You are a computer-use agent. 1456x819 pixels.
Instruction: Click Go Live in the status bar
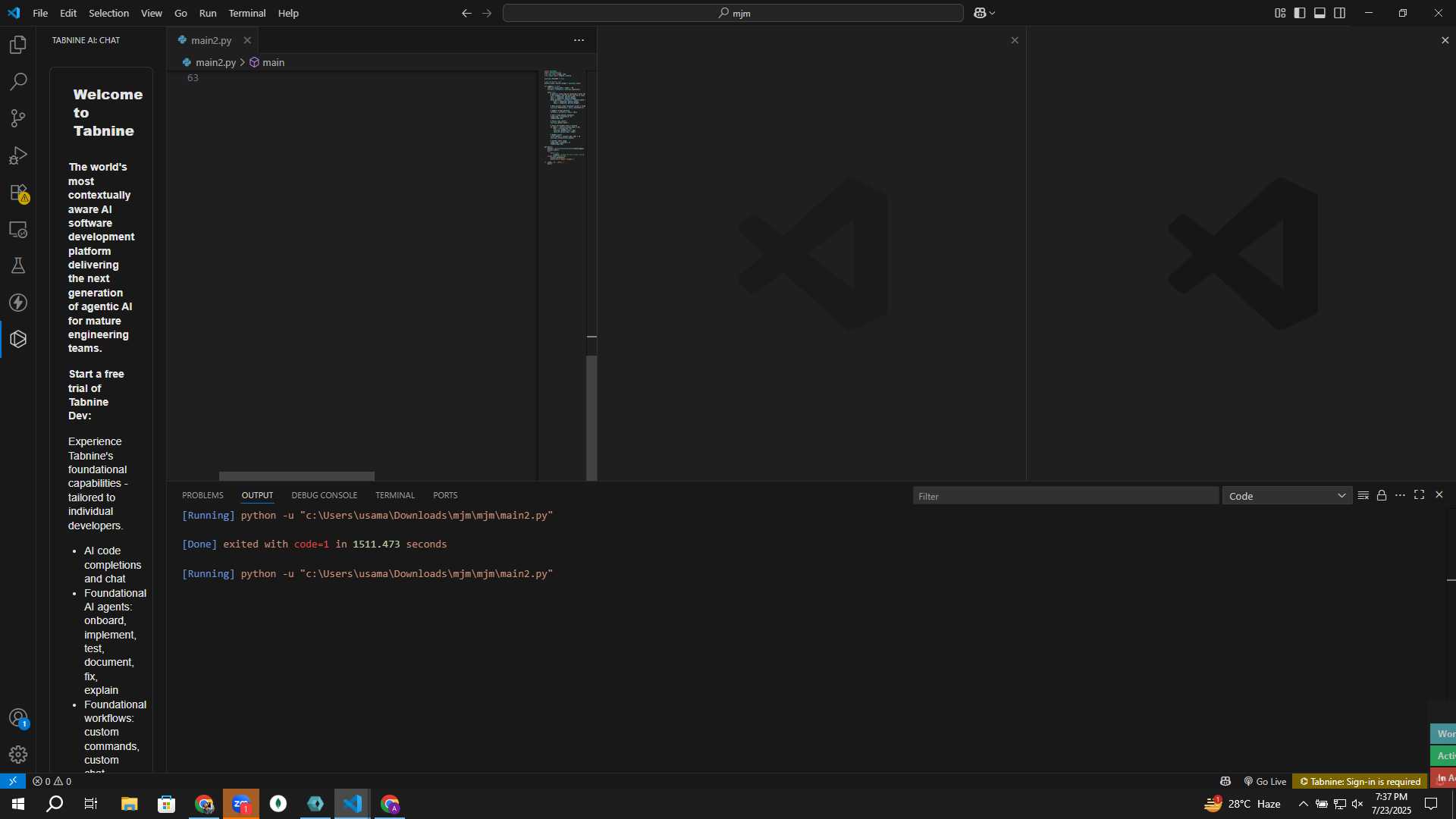coord(1265,781)
